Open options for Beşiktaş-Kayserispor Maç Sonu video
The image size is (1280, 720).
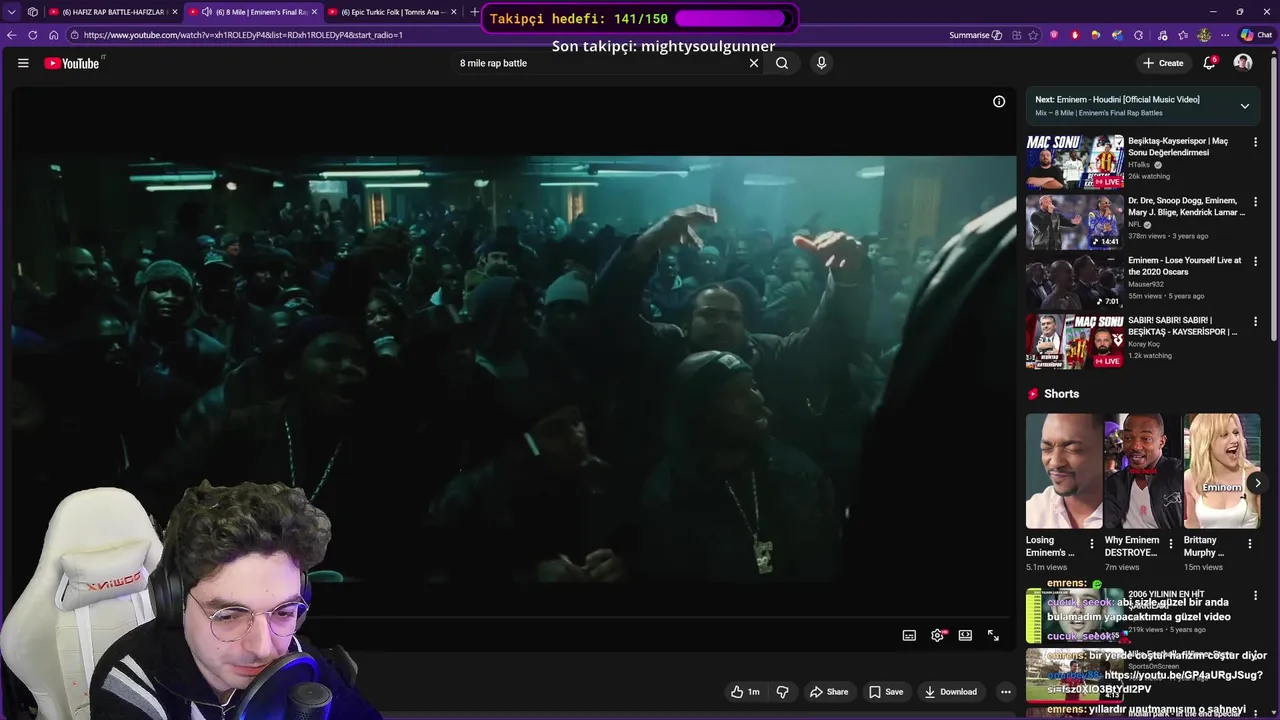1255,142
